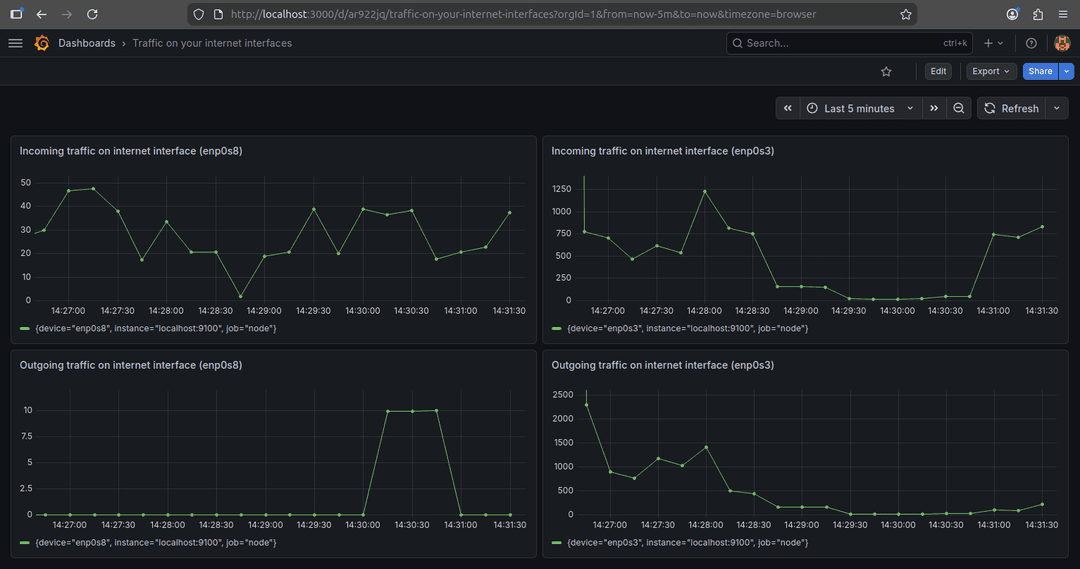
Task: Click the shield tracking protection icon
Action: (x=198, y=14)
